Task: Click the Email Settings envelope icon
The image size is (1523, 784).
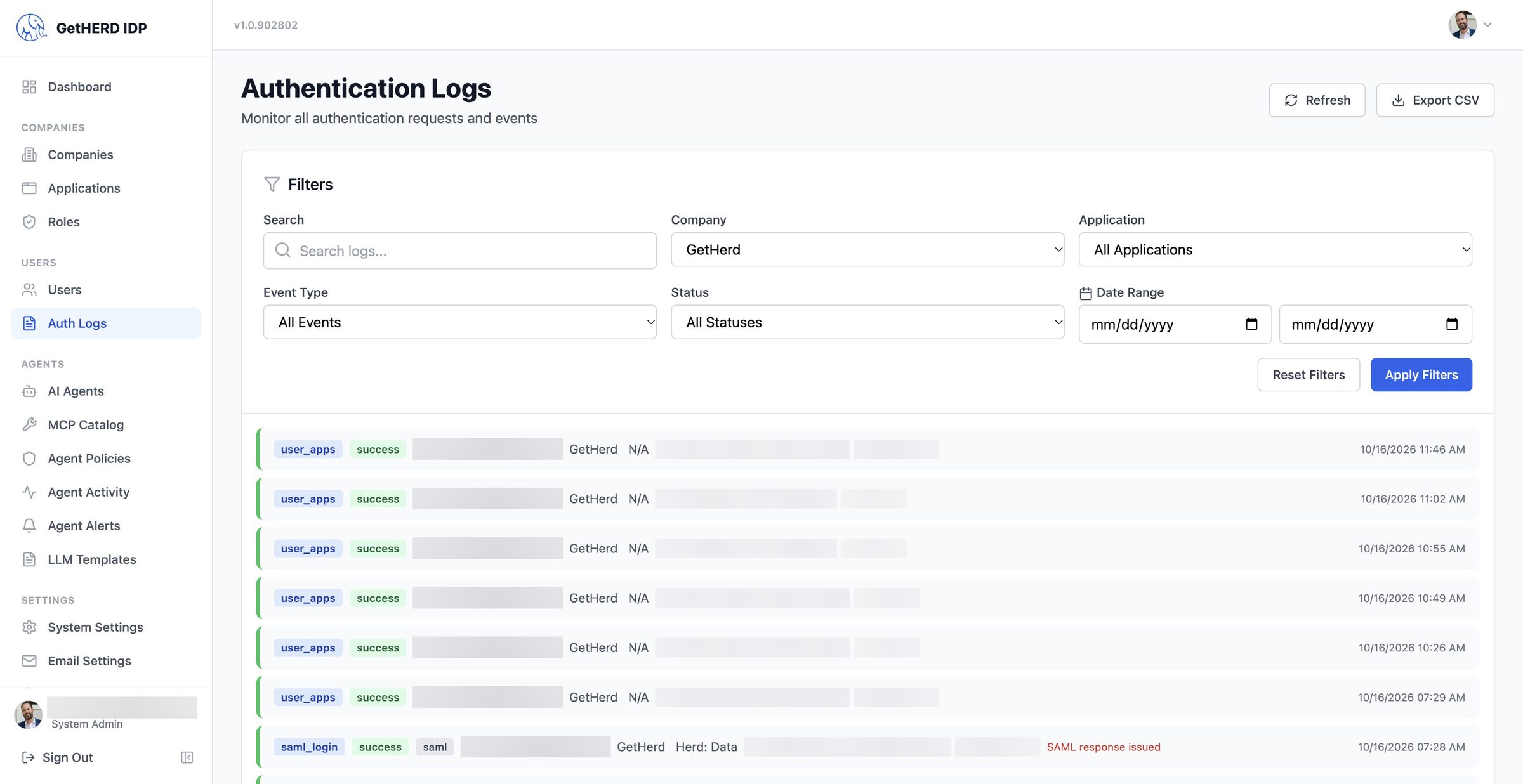Action: tap(29, 661)
